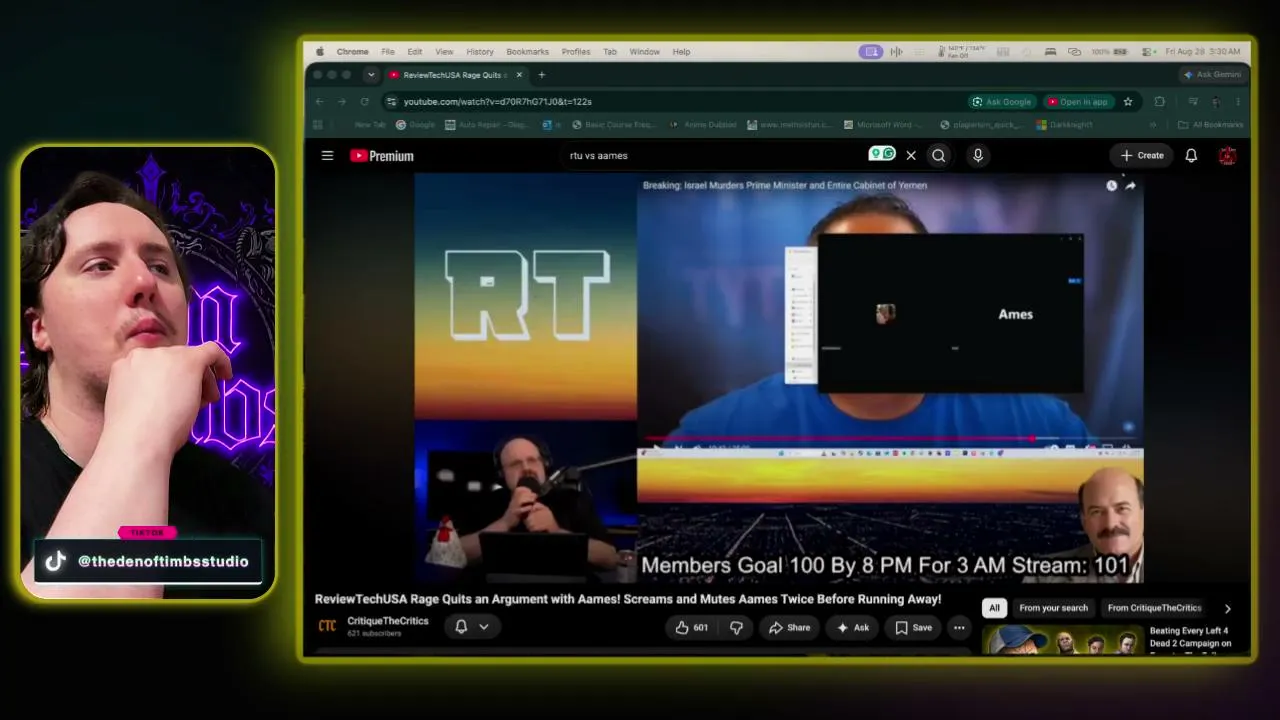Open a new Chrome tab
This screenshot has width=1280, height=720.
pyautogui.click(x=541, y=75)
